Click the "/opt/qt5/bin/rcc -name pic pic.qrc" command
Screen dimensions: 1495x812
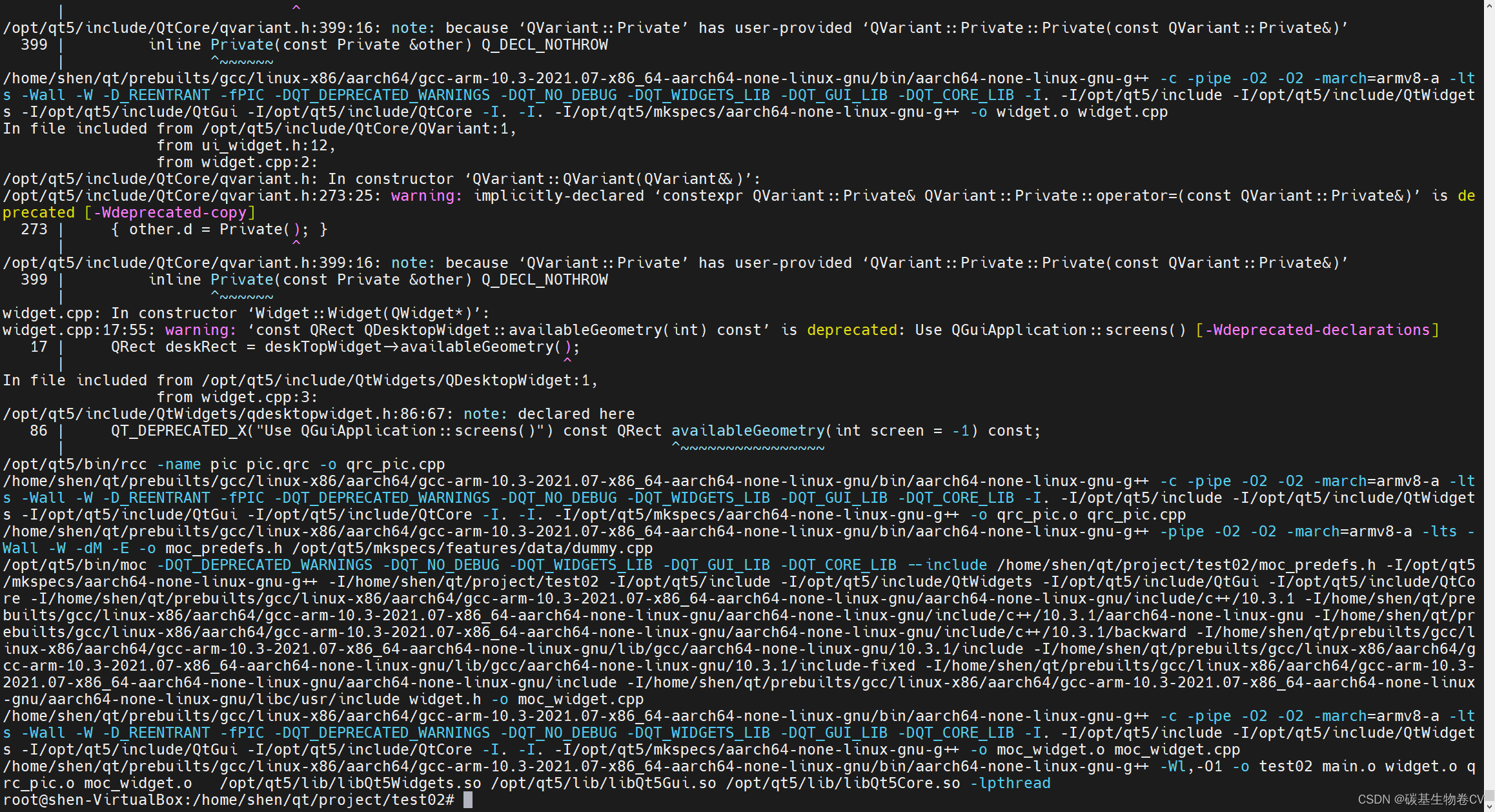[x=156, y=464]
